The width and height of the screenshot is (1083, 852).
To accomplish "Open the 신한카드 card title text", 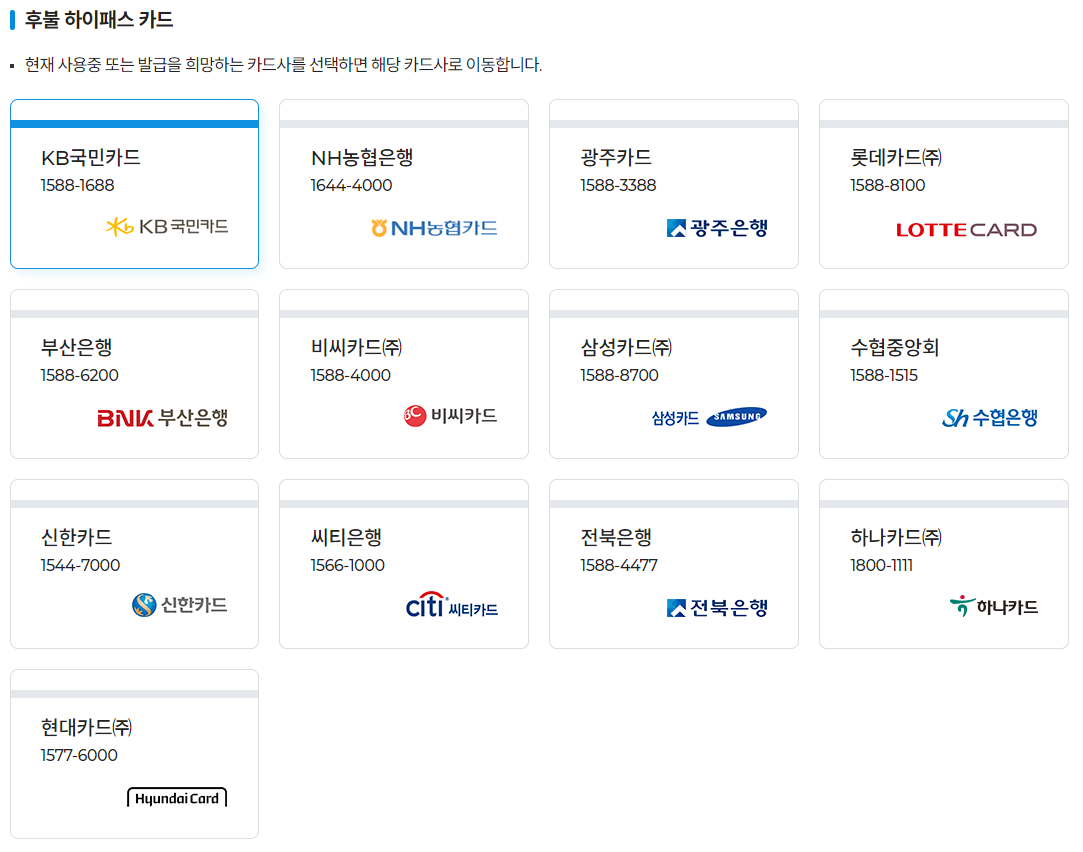I will 77,537.
